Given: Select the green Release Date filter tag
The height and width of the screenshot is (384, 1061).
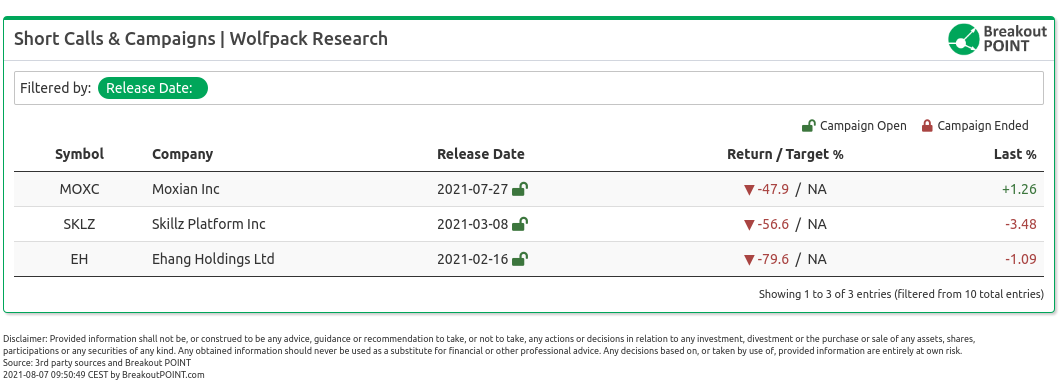Looking at the screenshot, I should [x=153, y=88].
